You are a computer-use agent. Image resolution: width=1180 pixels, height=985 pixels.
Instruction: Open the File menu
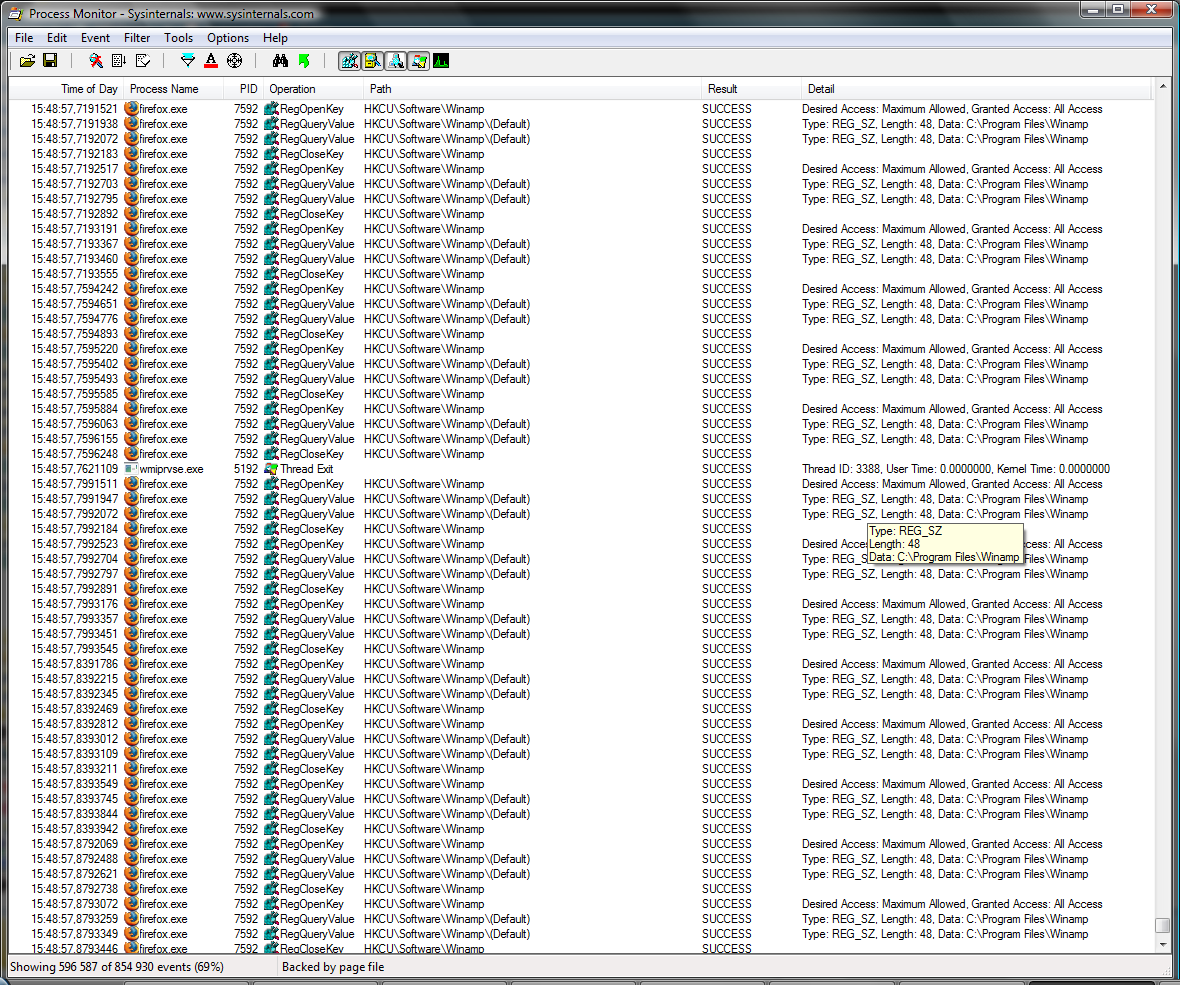pos(24,38)
